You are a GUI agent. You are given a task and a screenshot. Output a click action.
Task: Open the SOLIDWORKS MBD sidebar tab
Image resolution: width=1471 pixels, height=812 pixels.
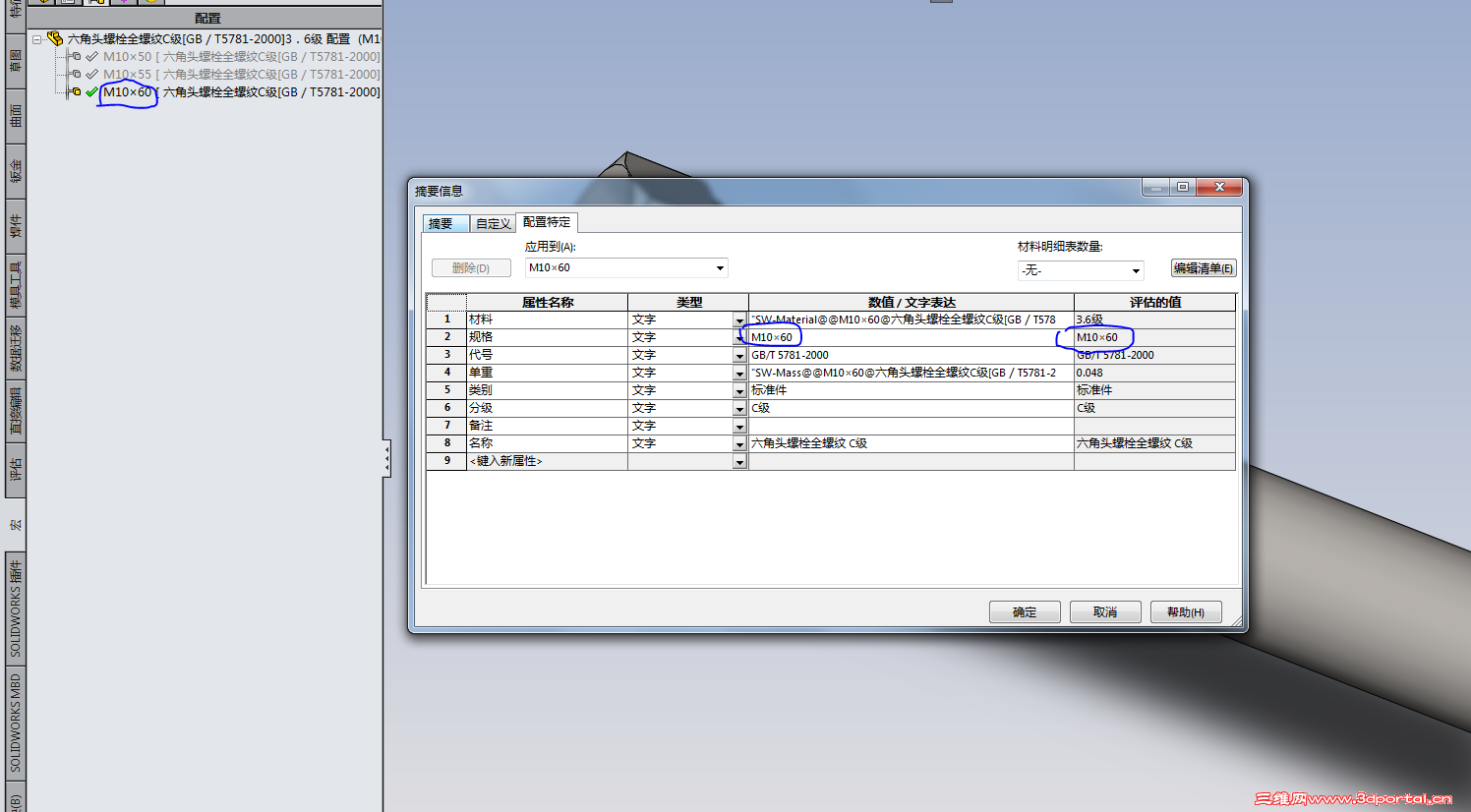click(15, 725)
